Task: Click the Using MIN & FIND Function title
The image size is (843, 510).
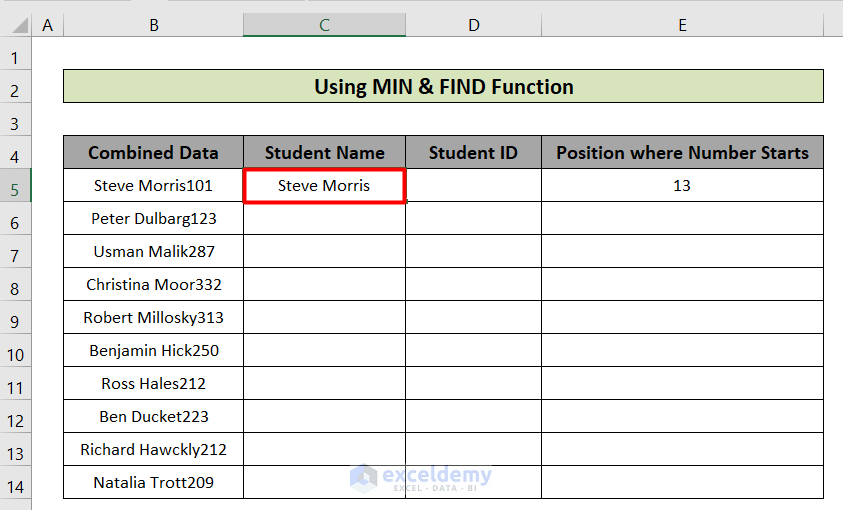Action: click(x=444, y=86)
